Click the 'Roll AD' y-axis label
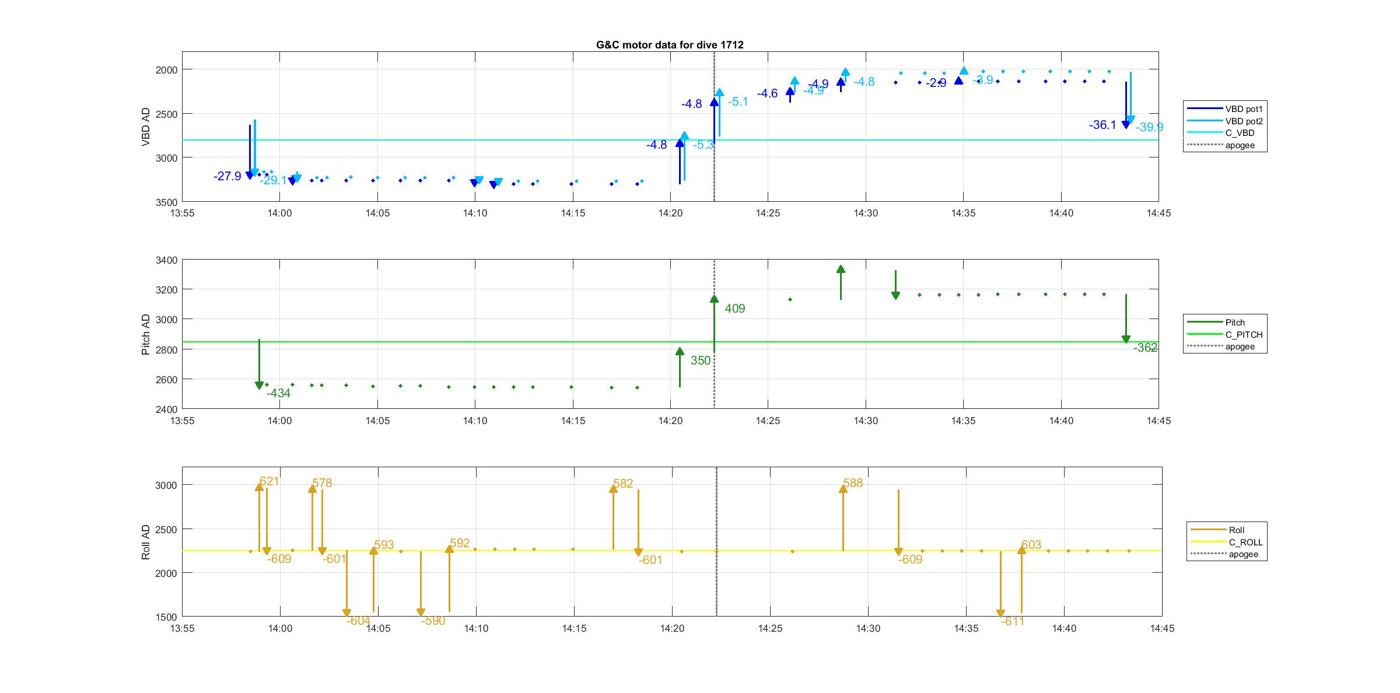This screenshot has width=1400, height=693. (146, 541)
